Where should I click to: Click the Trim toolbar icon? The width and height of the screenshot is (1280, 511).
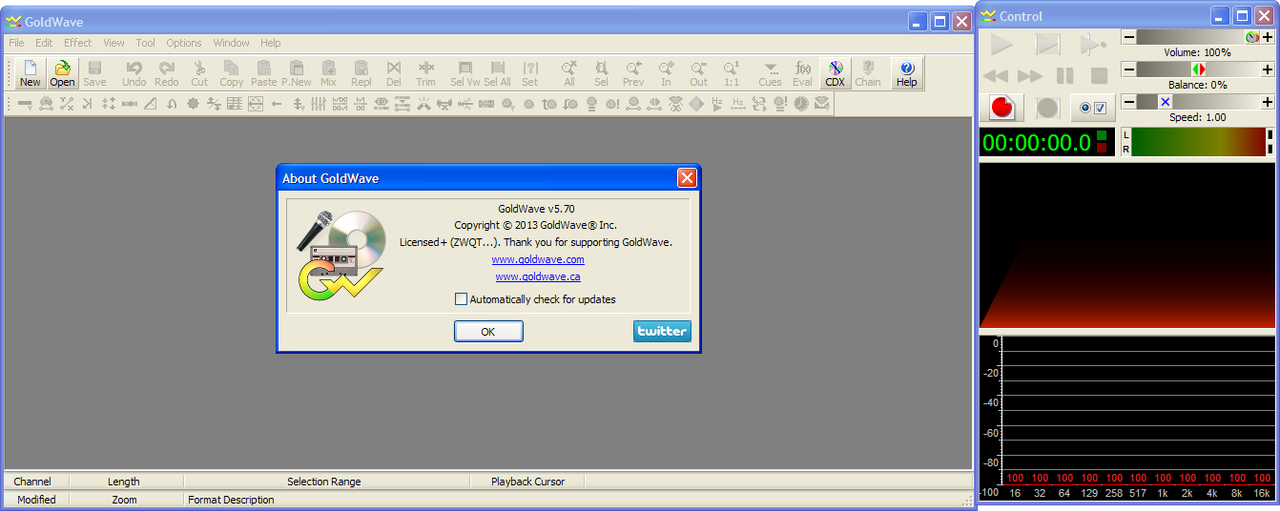tap(426, 73)
